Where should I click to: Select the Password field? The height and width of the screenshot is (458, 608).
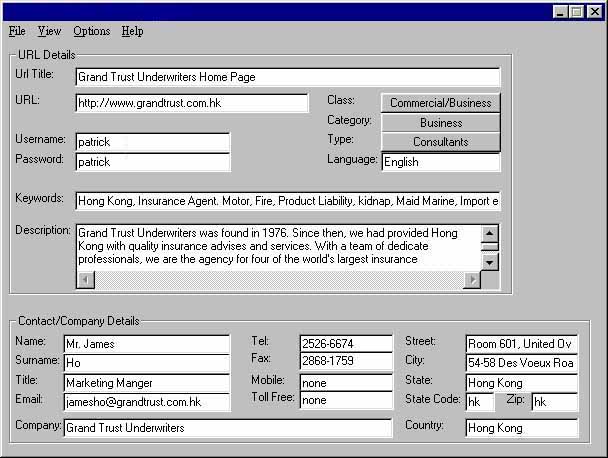[x=153, y=162]
